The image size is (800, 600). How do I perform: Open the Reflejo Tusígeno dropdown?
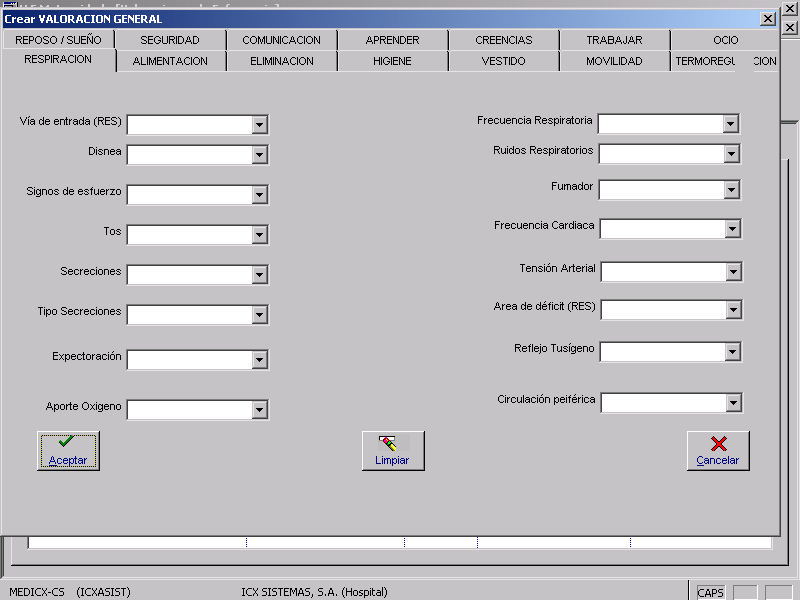(x=733, y=352)
